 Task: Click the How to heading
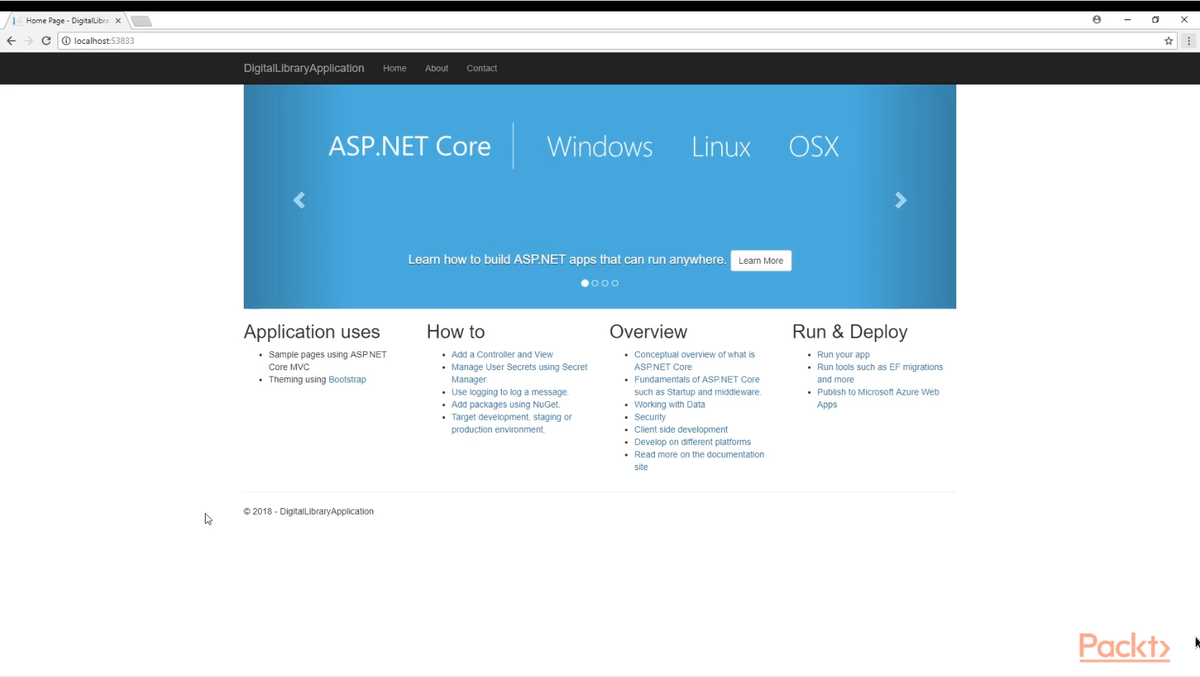coord(455,331)
